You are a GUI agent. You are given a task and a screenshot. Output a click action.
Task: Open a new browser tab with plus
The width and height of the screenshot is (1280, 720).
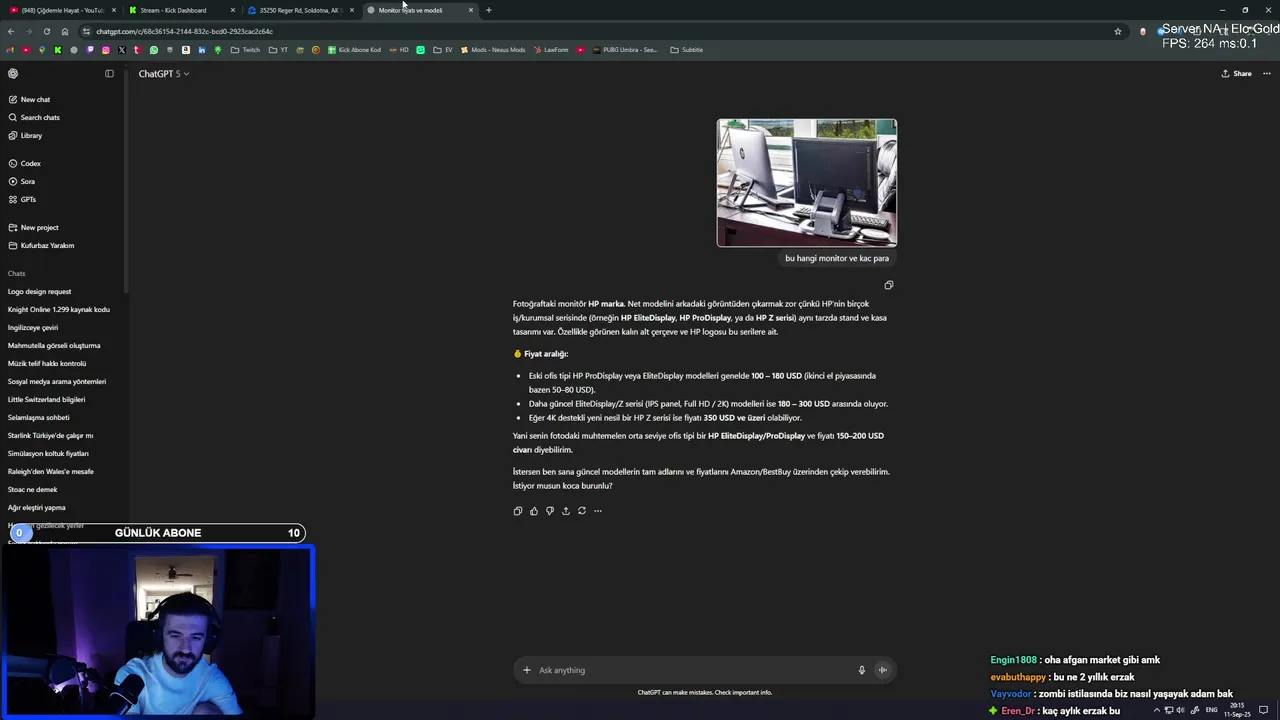tap(488, 10)
